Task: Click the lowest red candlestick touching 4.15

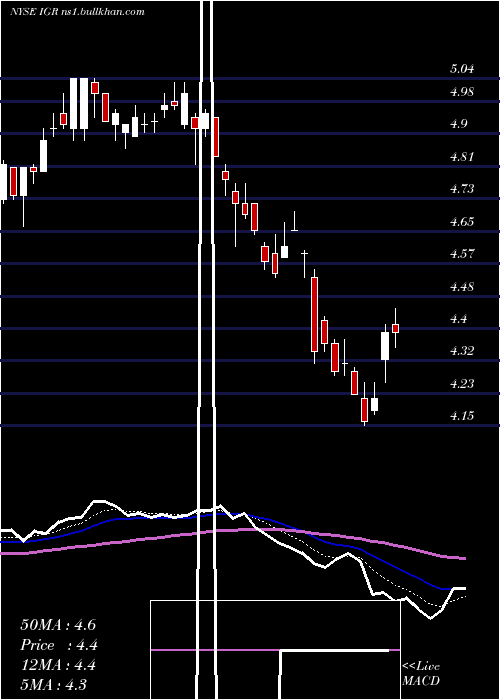Action: [x=364, y=409]
